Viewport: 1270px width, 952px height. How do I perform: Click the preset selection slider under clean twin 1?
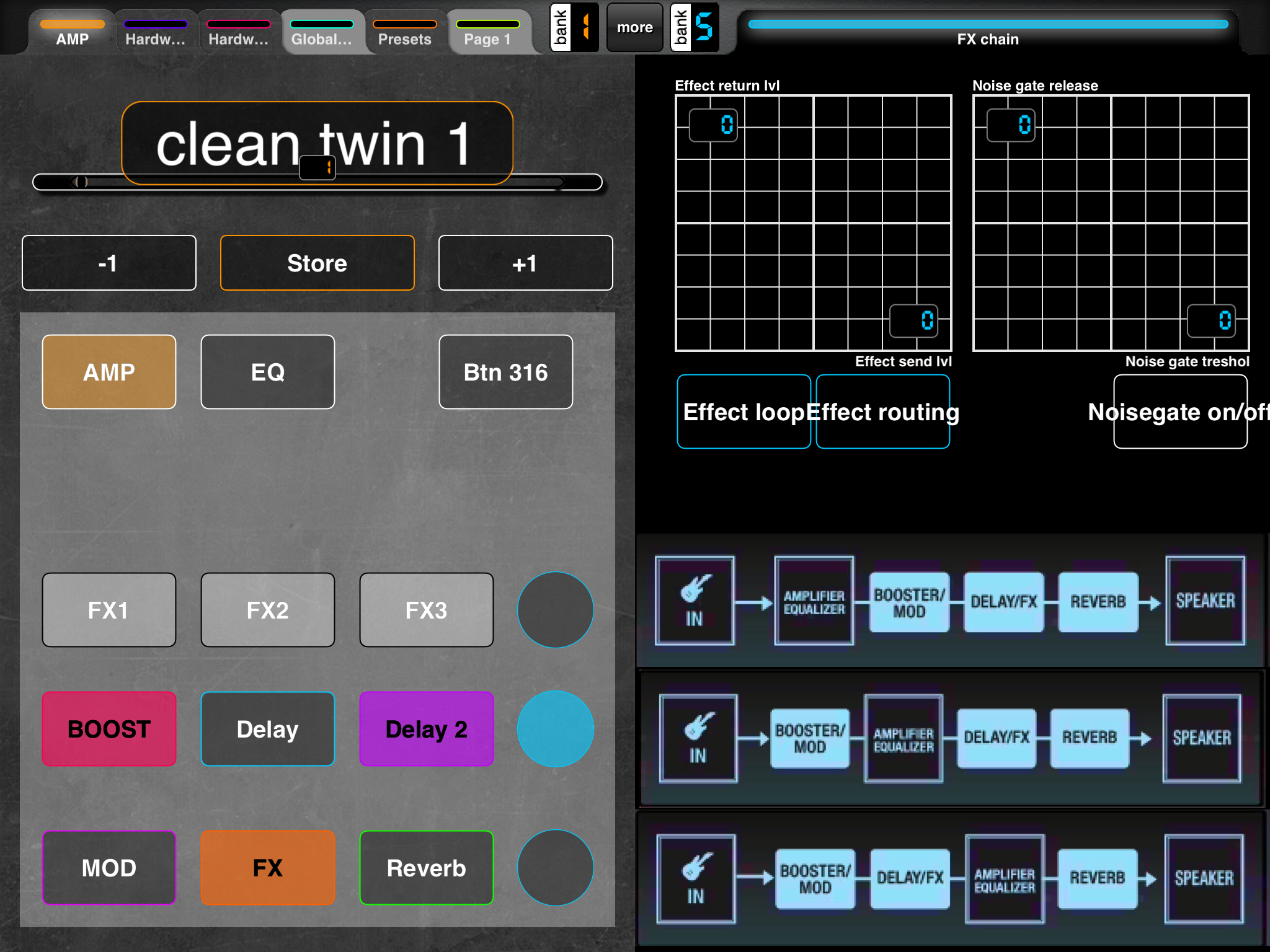317,182
